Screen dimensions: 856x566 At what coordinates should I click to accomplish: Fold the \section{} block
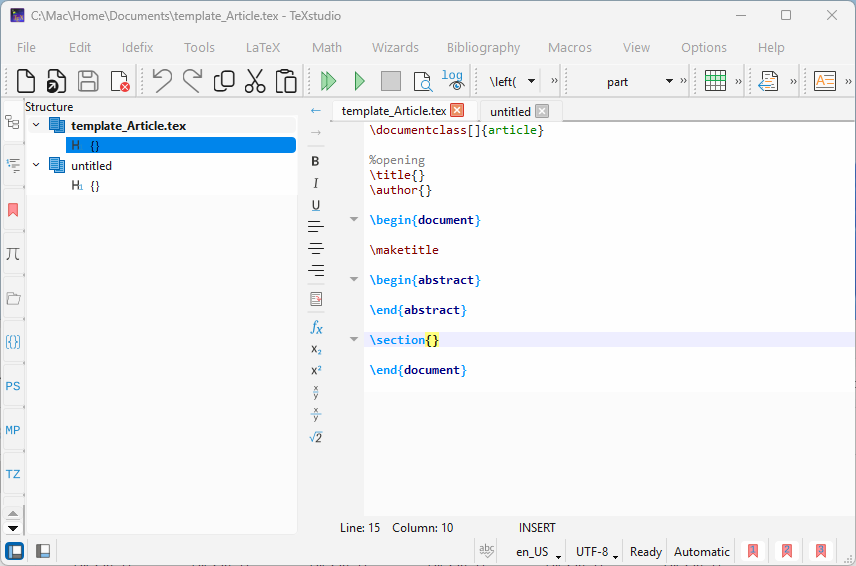click(x=354, y=339)
